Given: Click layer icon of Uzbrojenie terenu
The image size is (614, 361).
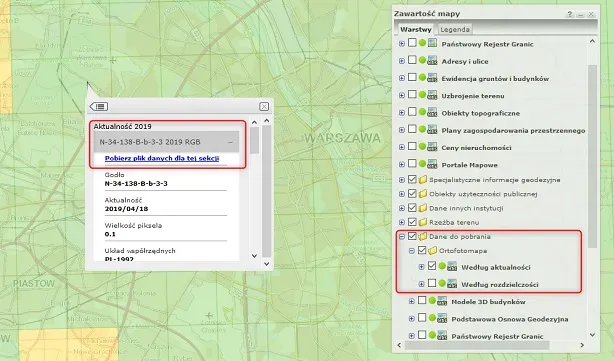Looking at the screenshot, I should pos(432,95).
